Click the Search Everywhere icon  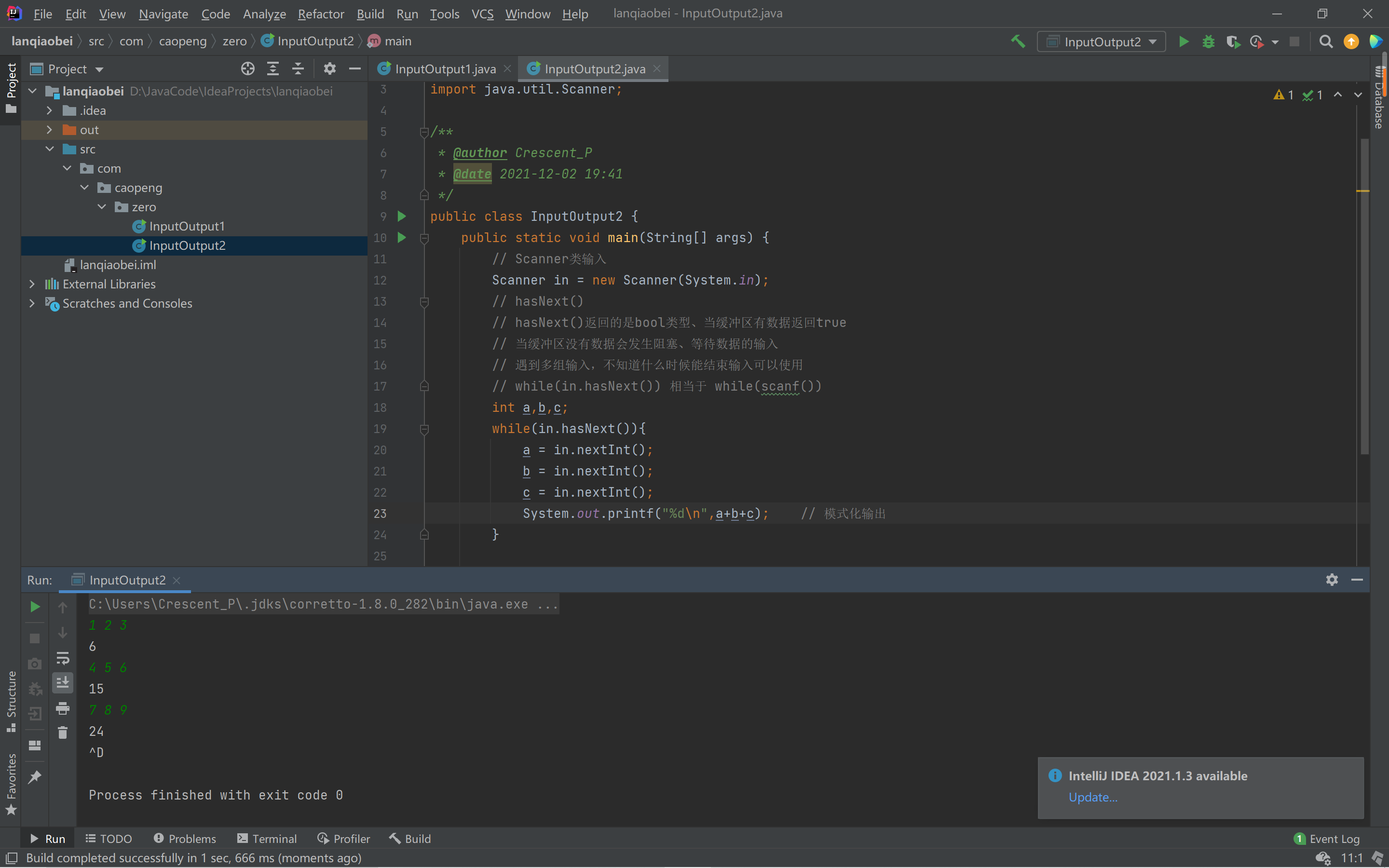pos(1326,41)
